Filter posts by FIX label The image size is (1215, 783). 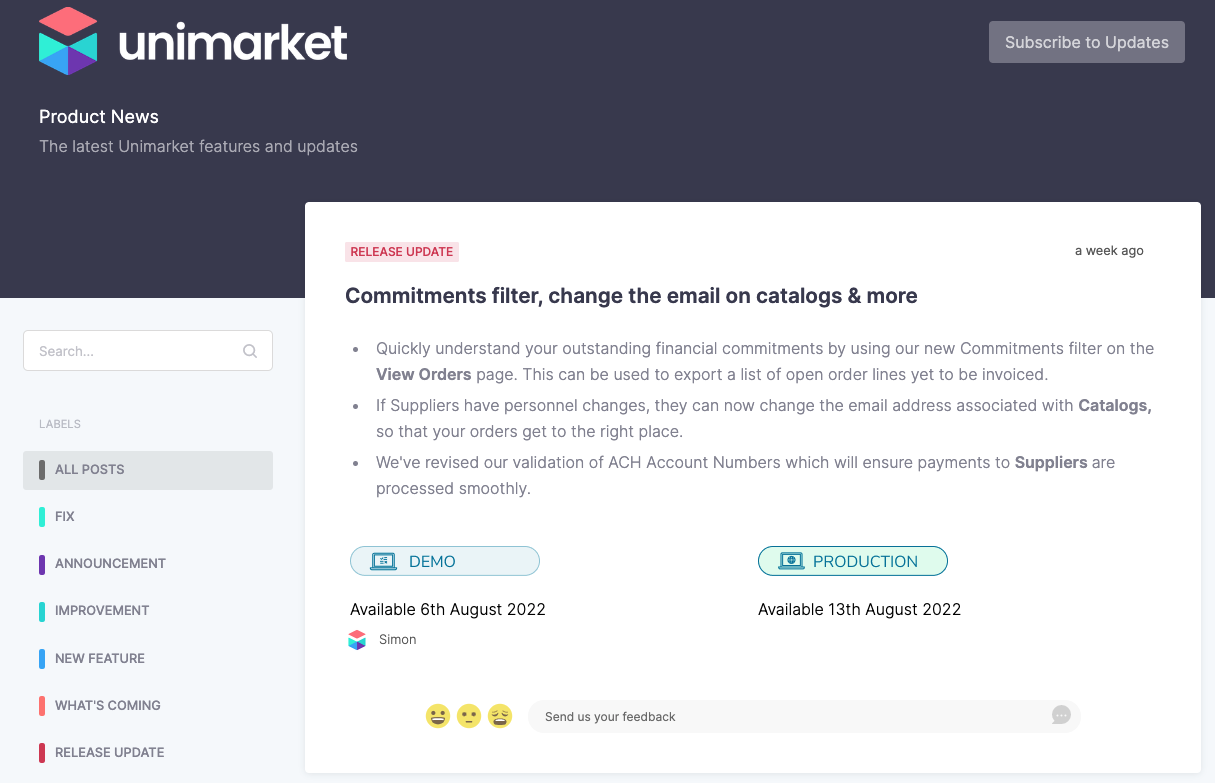[148, 517]
